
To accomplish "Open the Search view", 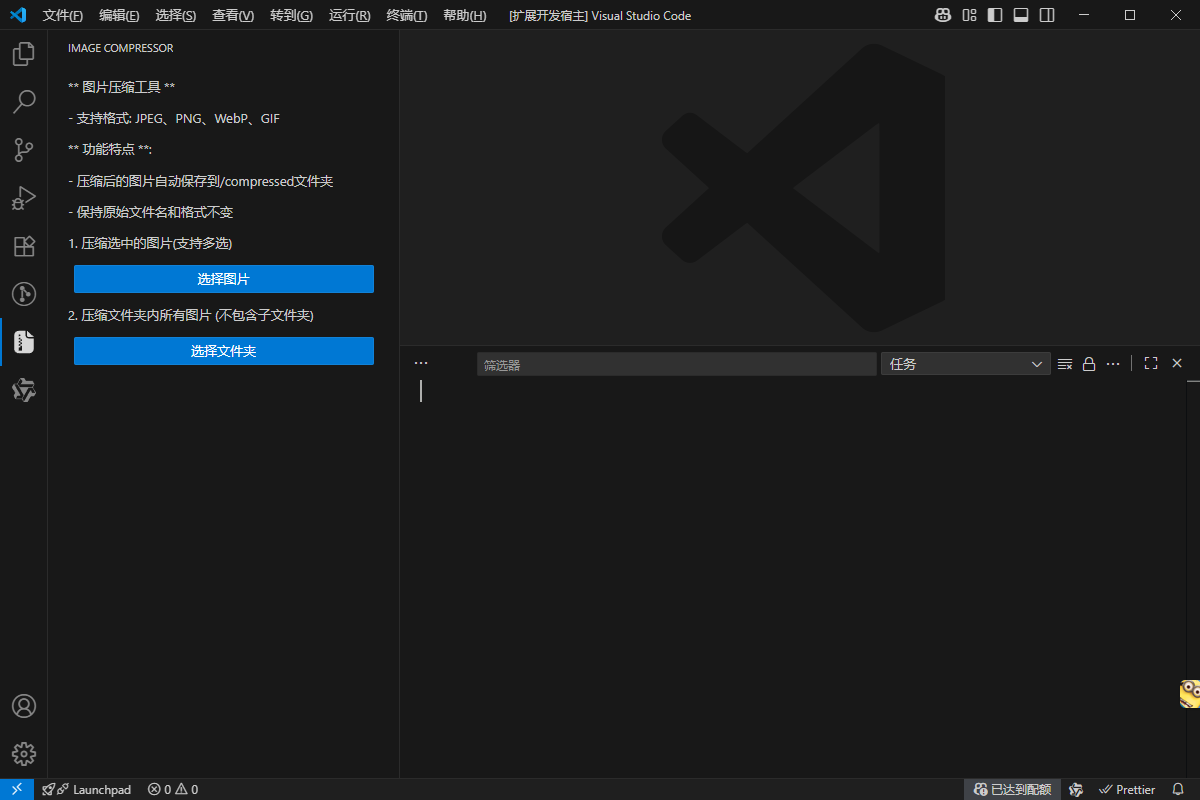I will tap(24, 102).
